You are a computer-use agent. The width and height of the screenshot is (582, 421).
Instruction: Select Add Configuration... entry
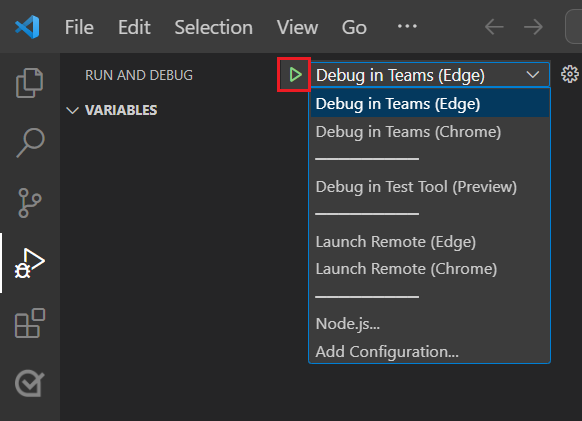[430, 351]
